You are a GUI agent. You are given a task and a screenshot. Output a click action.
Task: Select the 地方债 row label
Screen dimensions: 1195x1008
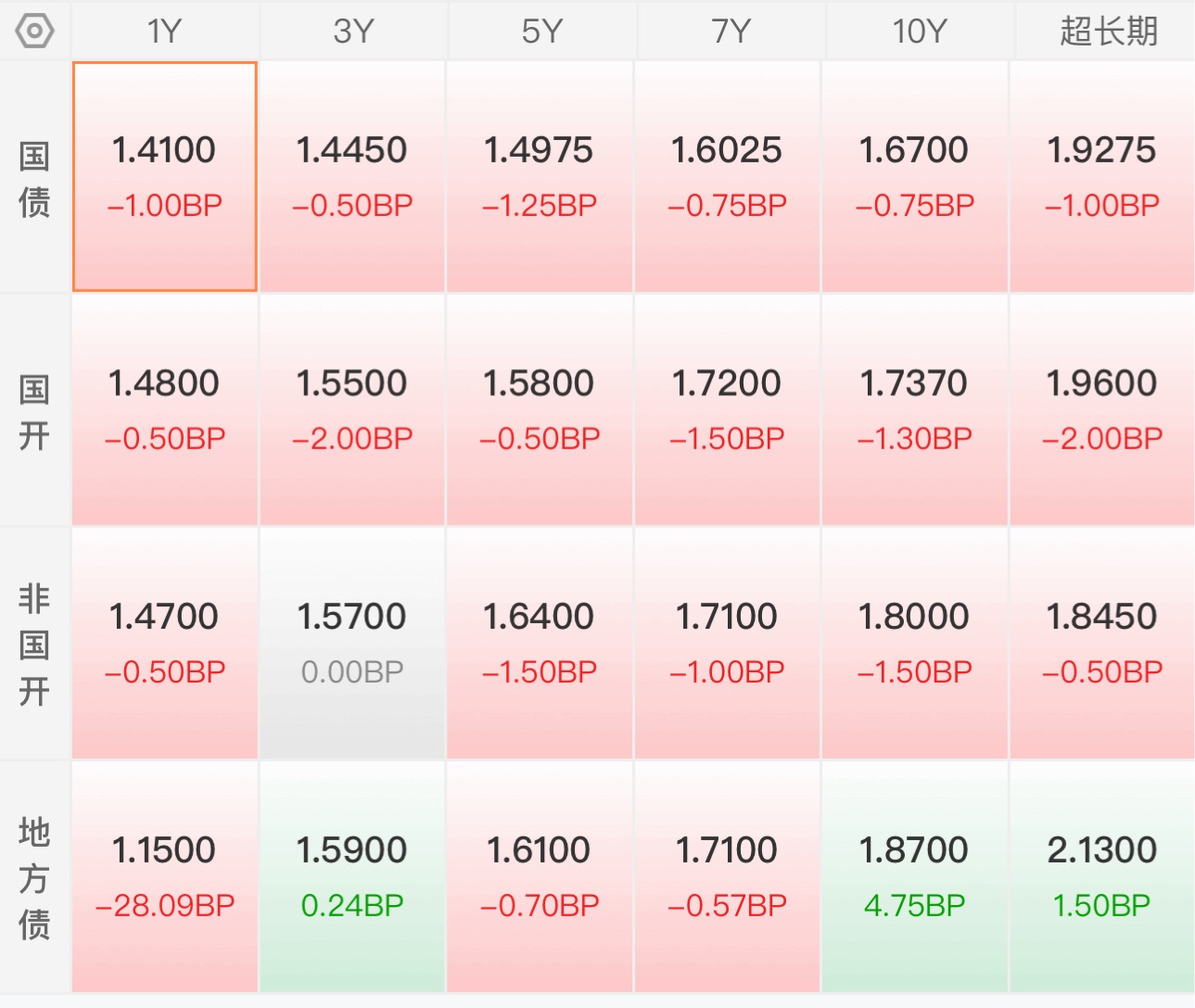[x=34, y=877]
